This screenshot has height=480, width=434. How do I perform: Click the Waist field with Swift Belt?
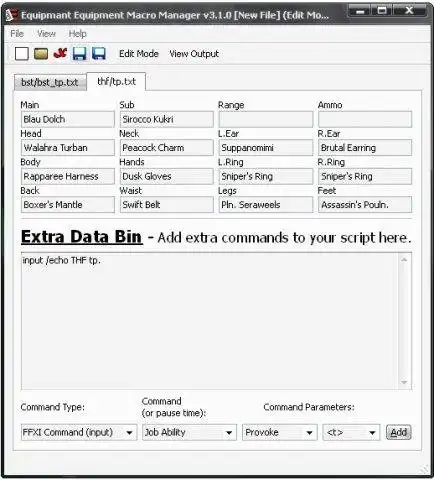click(x=167, y=205)
